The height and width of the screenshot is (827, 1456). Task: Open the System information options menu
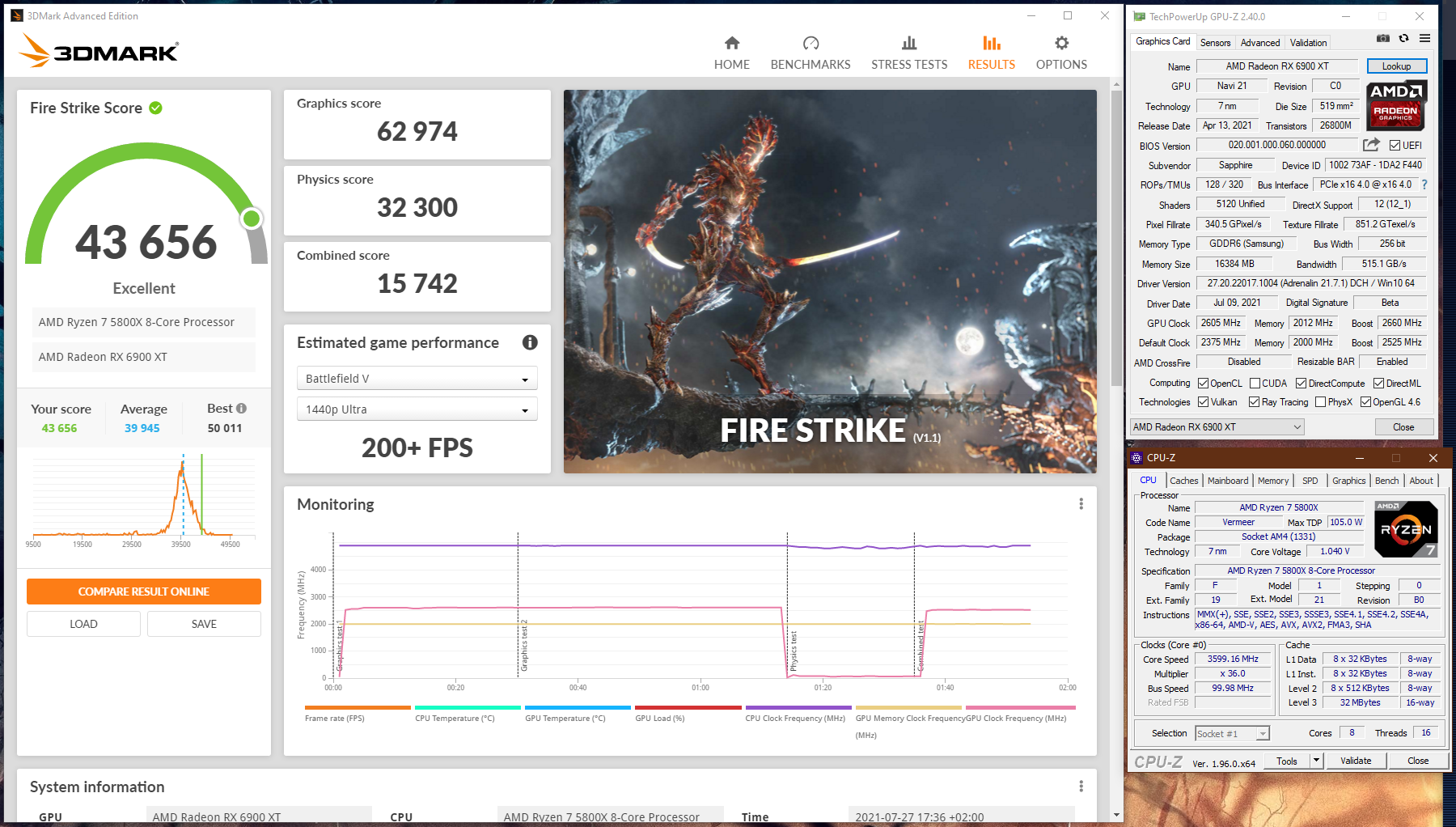pyautogui.click(x=1081, y=787)
